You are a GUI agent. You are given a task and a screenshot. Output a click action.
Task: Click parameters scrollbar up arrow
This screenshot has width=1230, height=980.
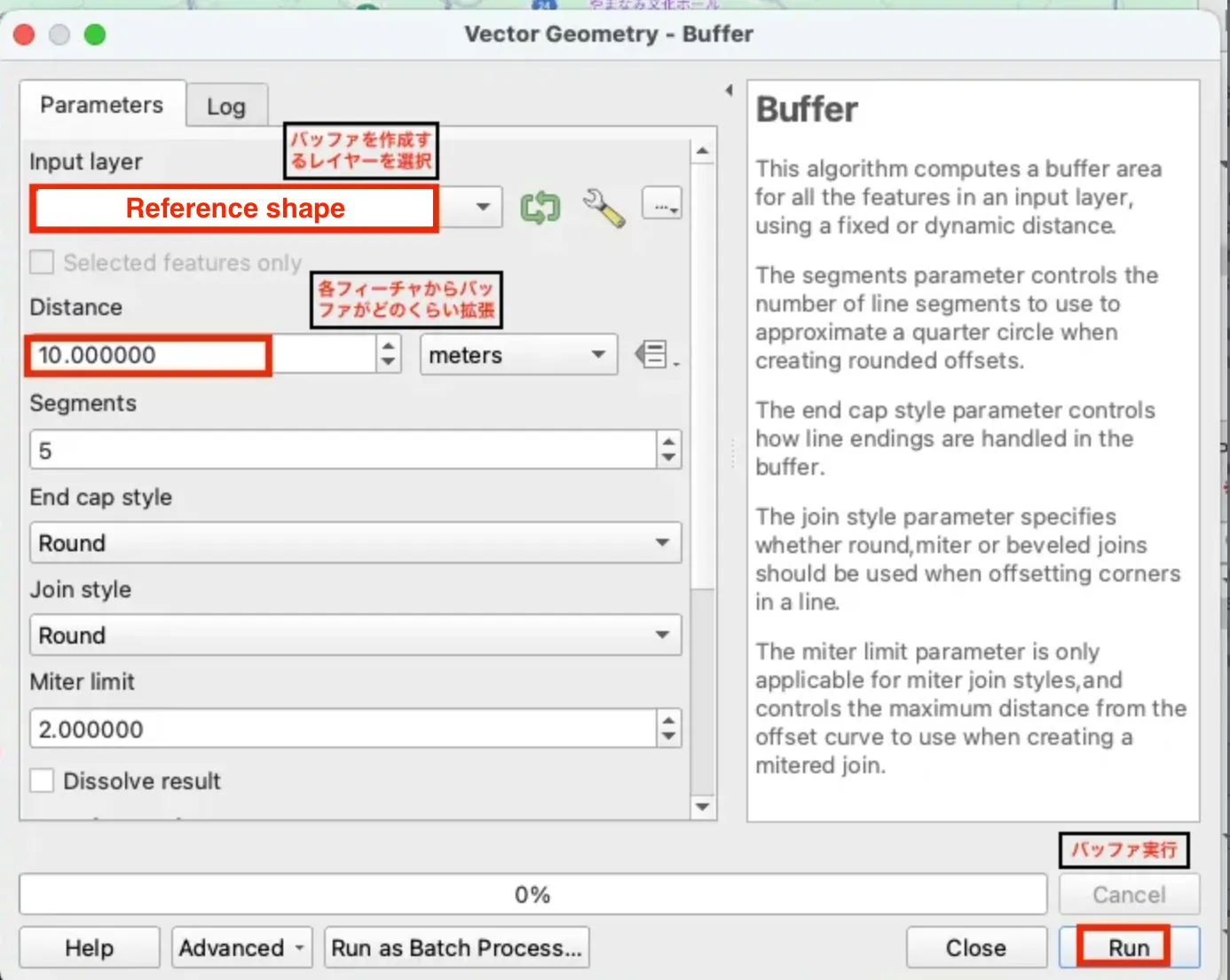(703, 152)
